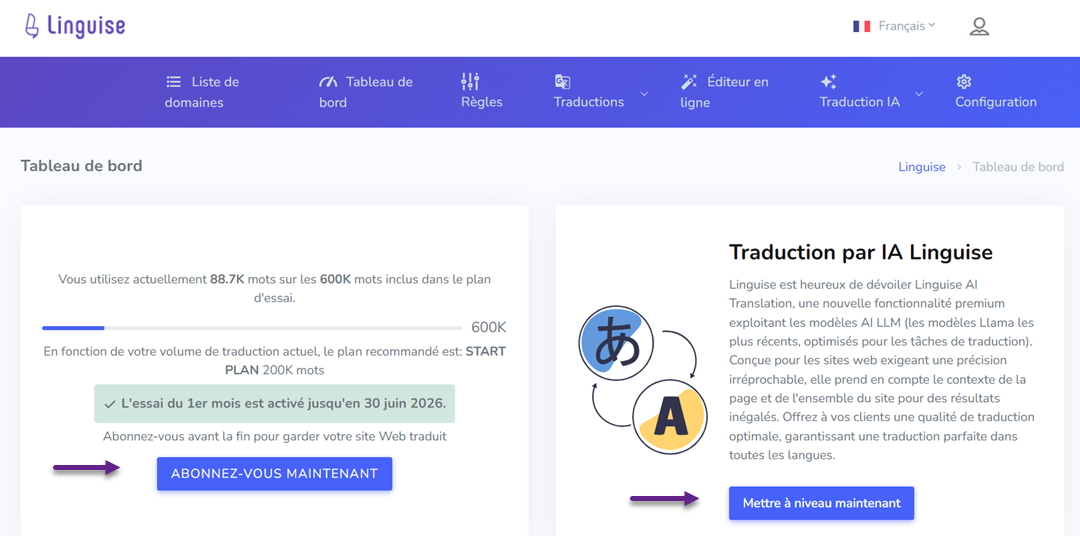This screenshot has height=536, width=1080.
Task: Click the Tableau de bord breadcrumb text
Action: coord(1018,167)
